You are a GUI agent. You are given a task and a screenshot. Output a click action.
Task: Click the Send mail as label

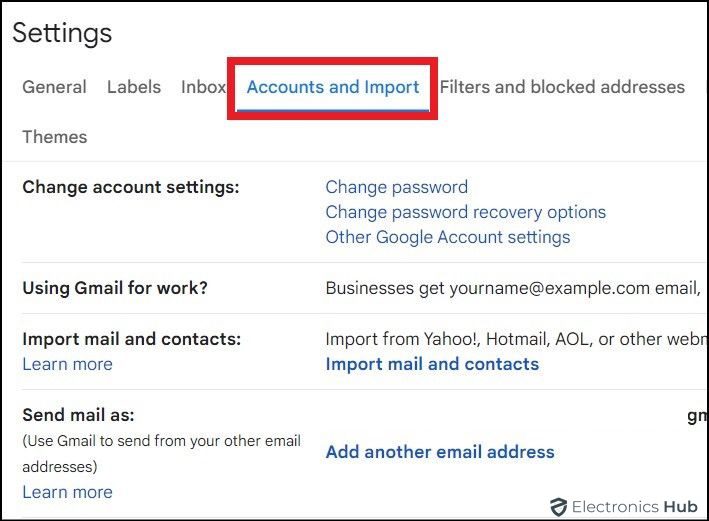coord(78,414)
